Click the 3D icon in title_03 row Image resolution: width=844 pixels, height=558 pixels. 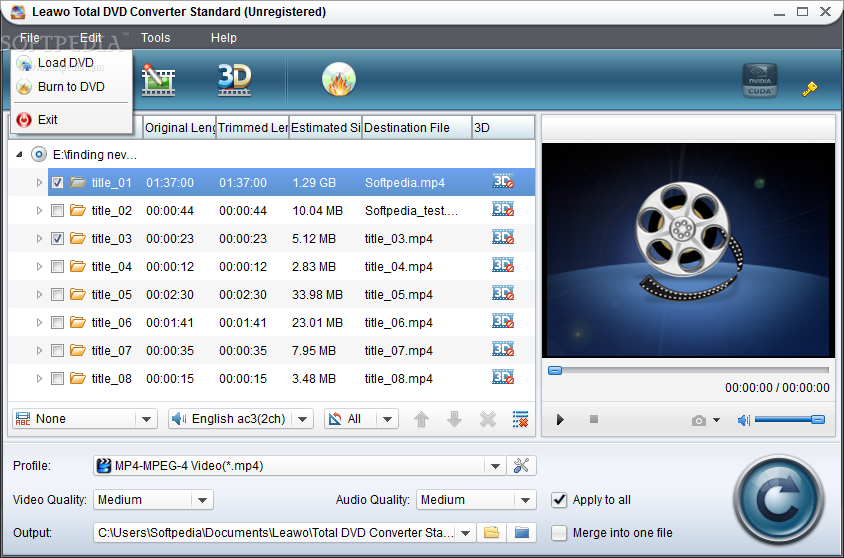[x=503, y=237]
